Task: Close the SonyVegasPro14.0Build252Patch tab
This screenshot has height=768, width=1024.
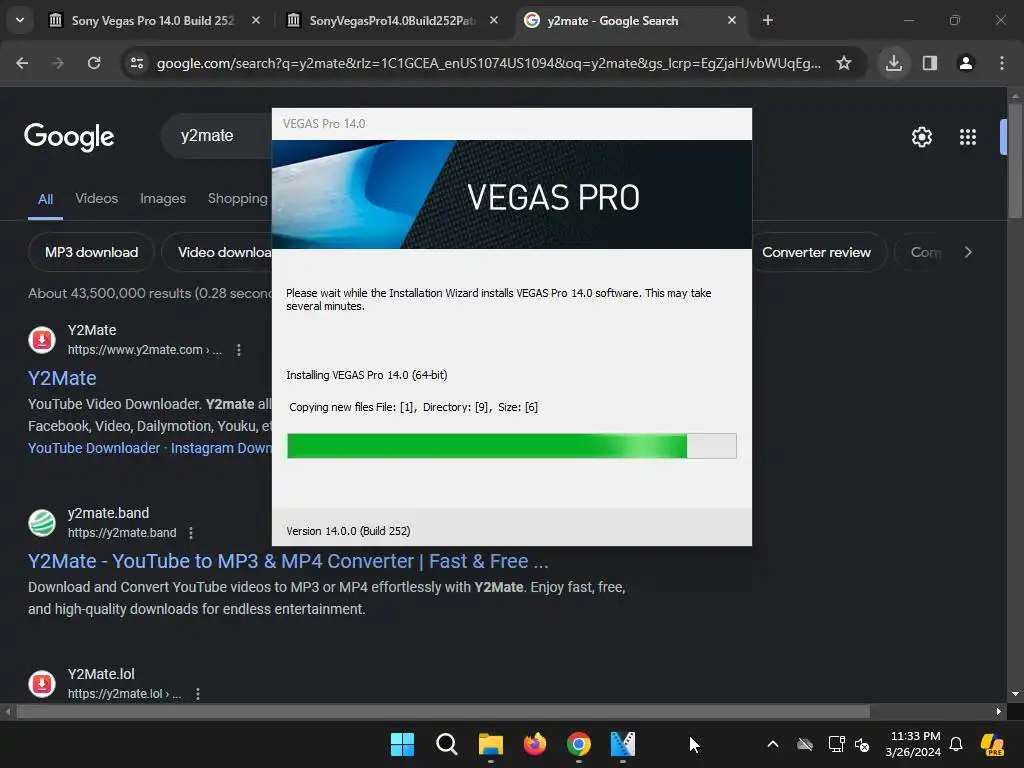Action: pos(494,20)
